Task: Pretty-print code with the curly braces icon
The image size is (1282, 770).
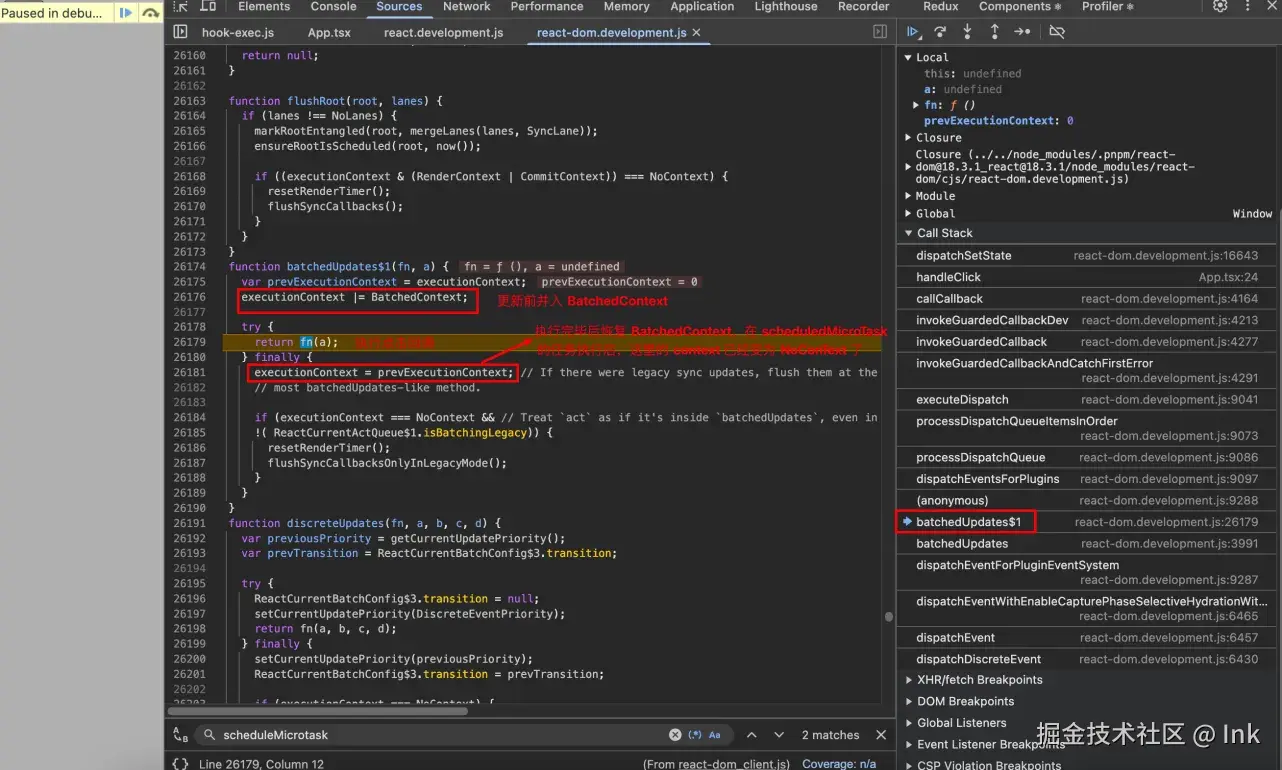Action: click(180, 764)
